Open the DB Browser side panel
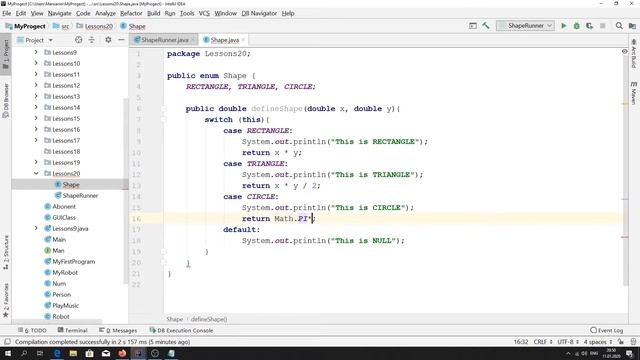The image size is (640, 360). (x=6, y=100)
